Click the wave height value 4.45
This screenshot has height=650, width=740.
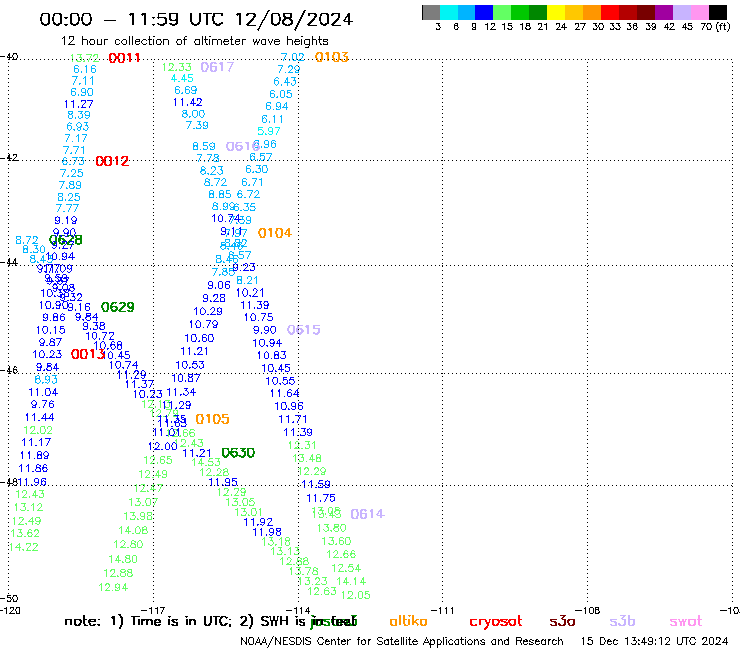click(x=182, y=78)
